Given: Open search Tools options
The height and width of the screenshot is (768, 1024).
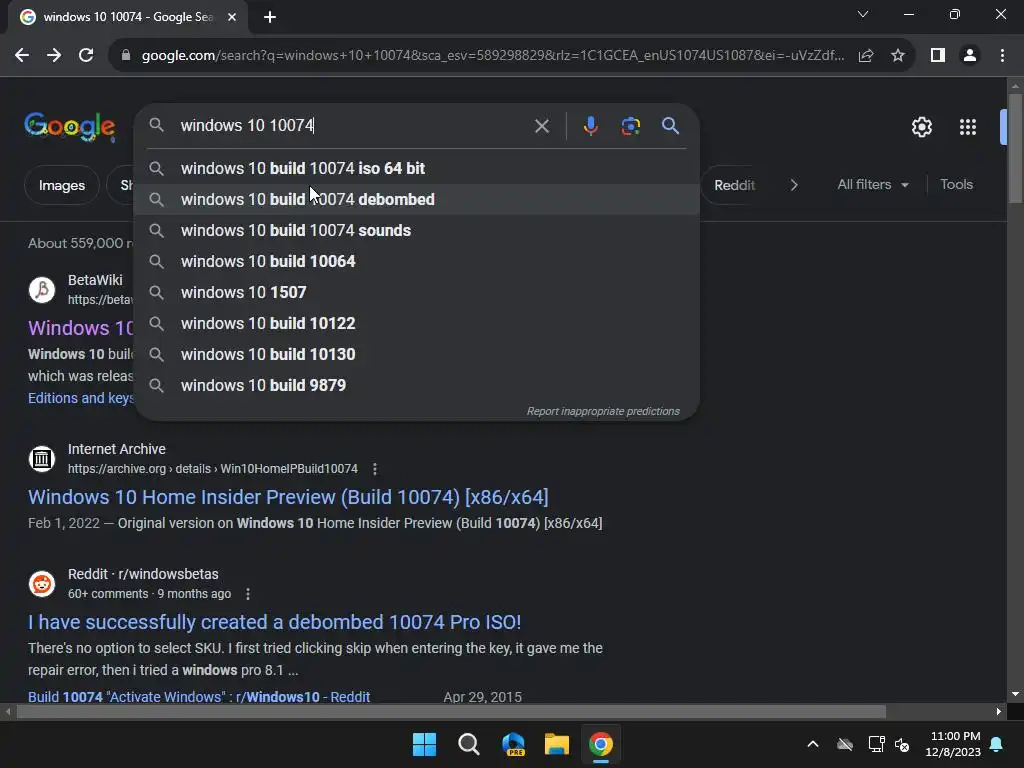Looking at the screenshot, I should 956,185.
